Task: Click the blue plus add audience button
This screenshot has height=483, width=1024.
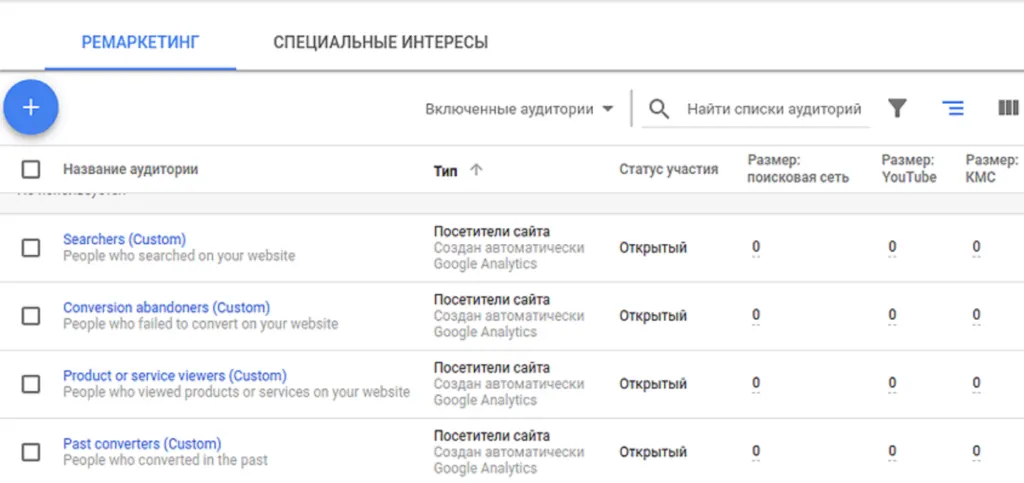Action: [x=31, y=108]
